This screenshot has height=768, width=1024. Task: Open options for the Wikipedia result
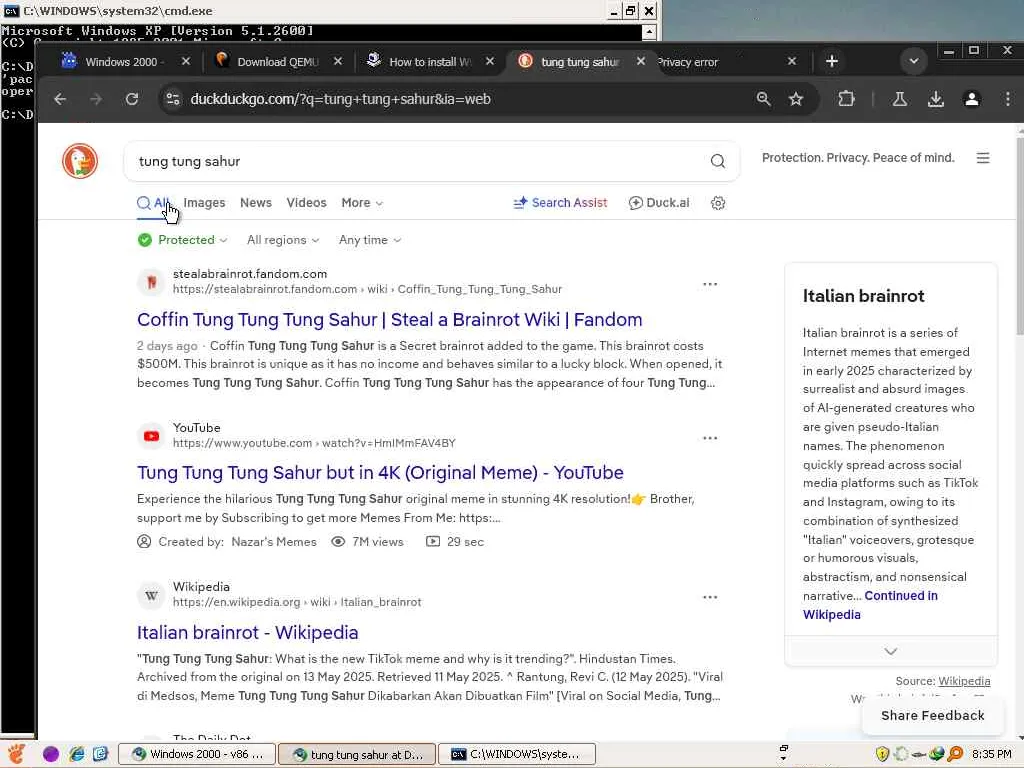coord(710,597)
